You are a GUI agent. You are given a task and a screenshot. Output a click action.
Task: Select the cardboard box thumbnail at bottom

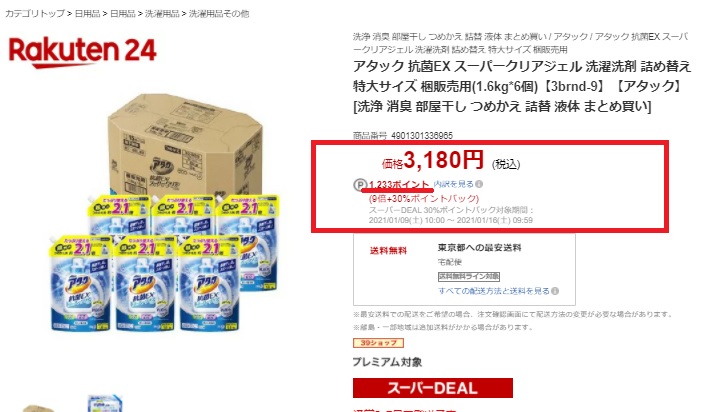[x=38, y=408]
